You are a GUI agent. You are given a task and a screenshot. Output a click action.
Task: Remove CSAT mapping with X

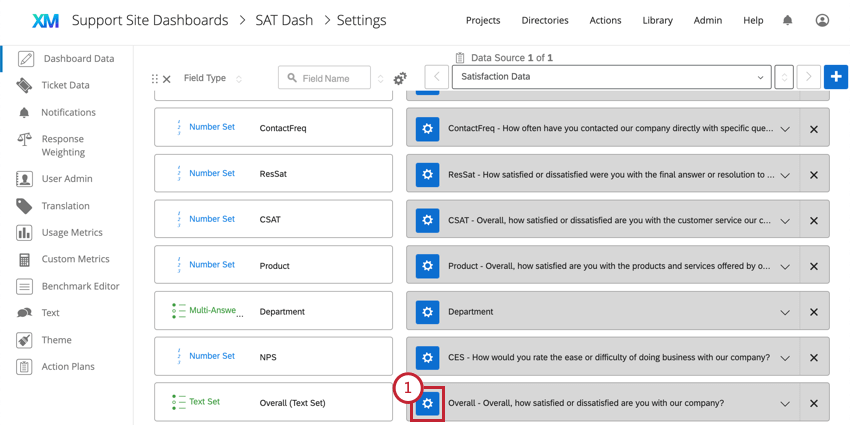coord(814,221)
